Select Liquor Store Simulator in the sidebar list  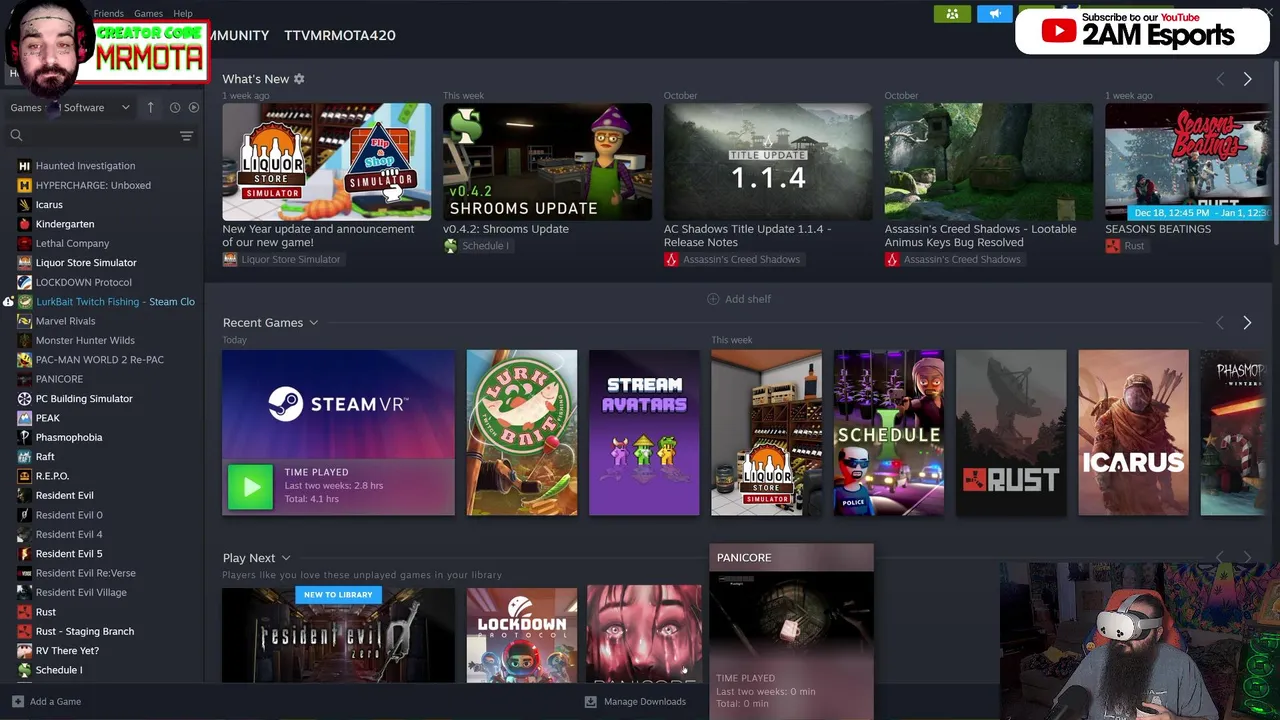point(86,263)
